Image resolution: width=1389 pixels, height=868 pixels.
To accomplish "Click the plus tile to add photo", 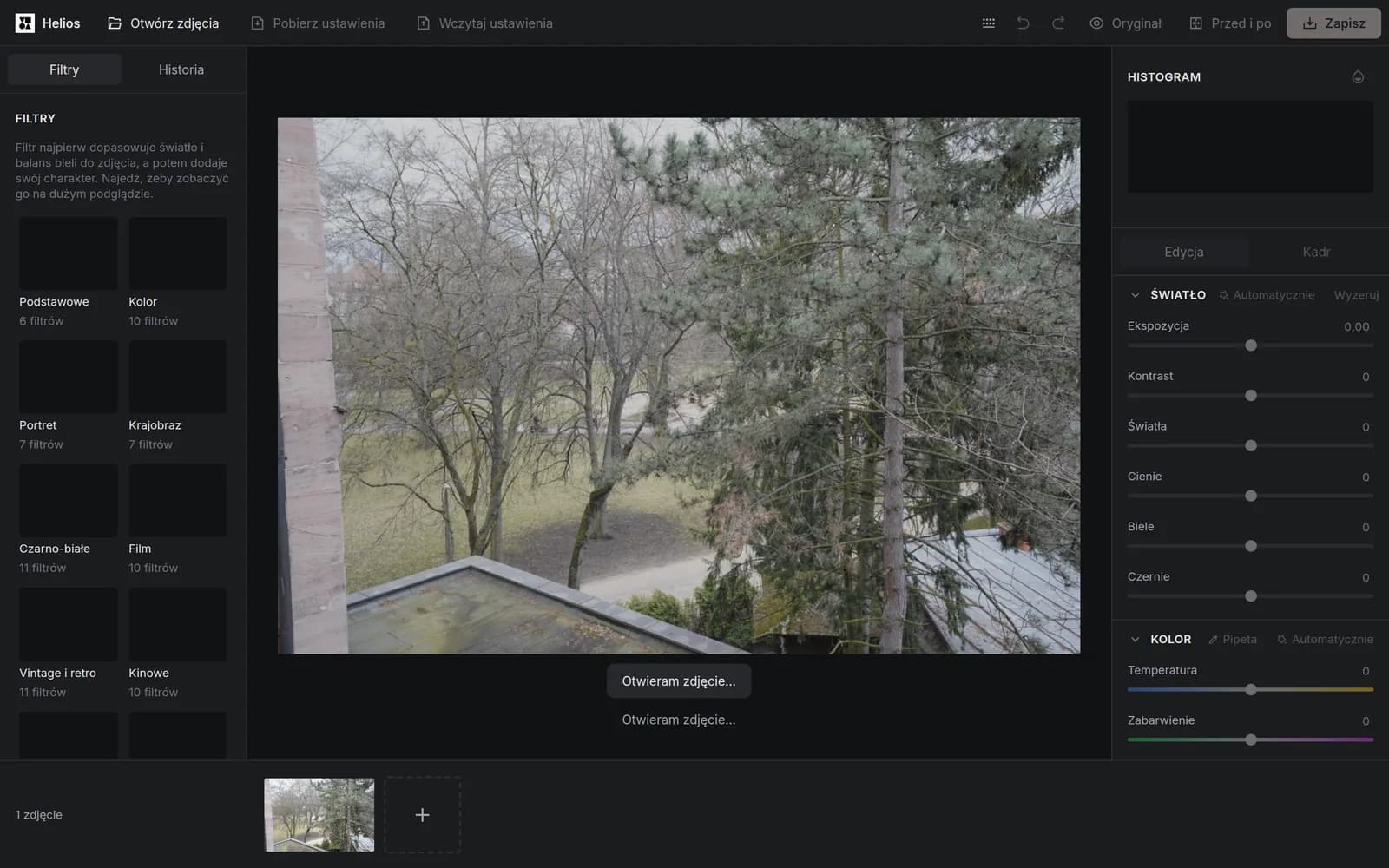I will tap(422, 815).
